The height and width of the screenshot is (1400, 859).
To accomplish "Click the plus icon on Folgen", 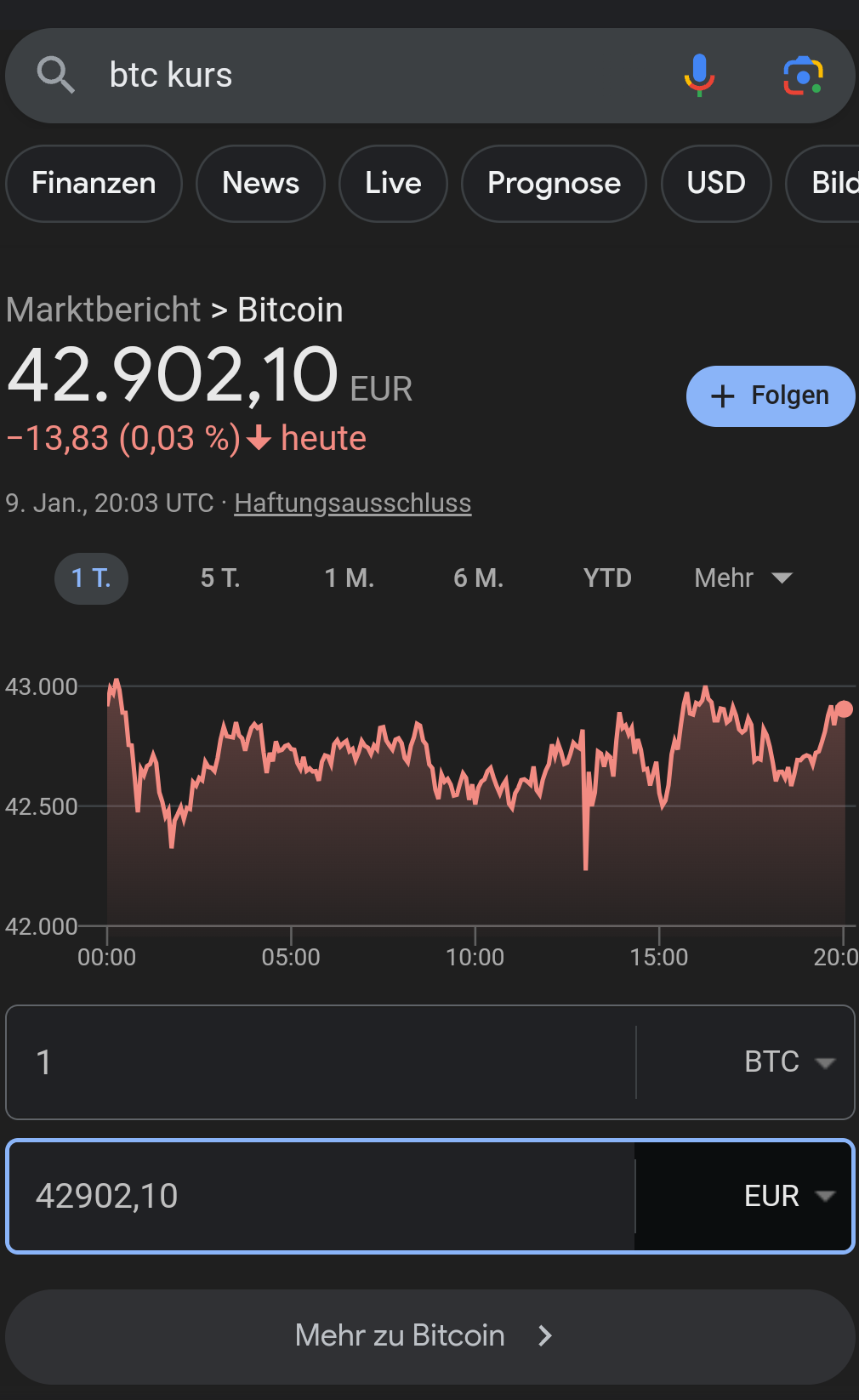I will click(x=722, y=396).
